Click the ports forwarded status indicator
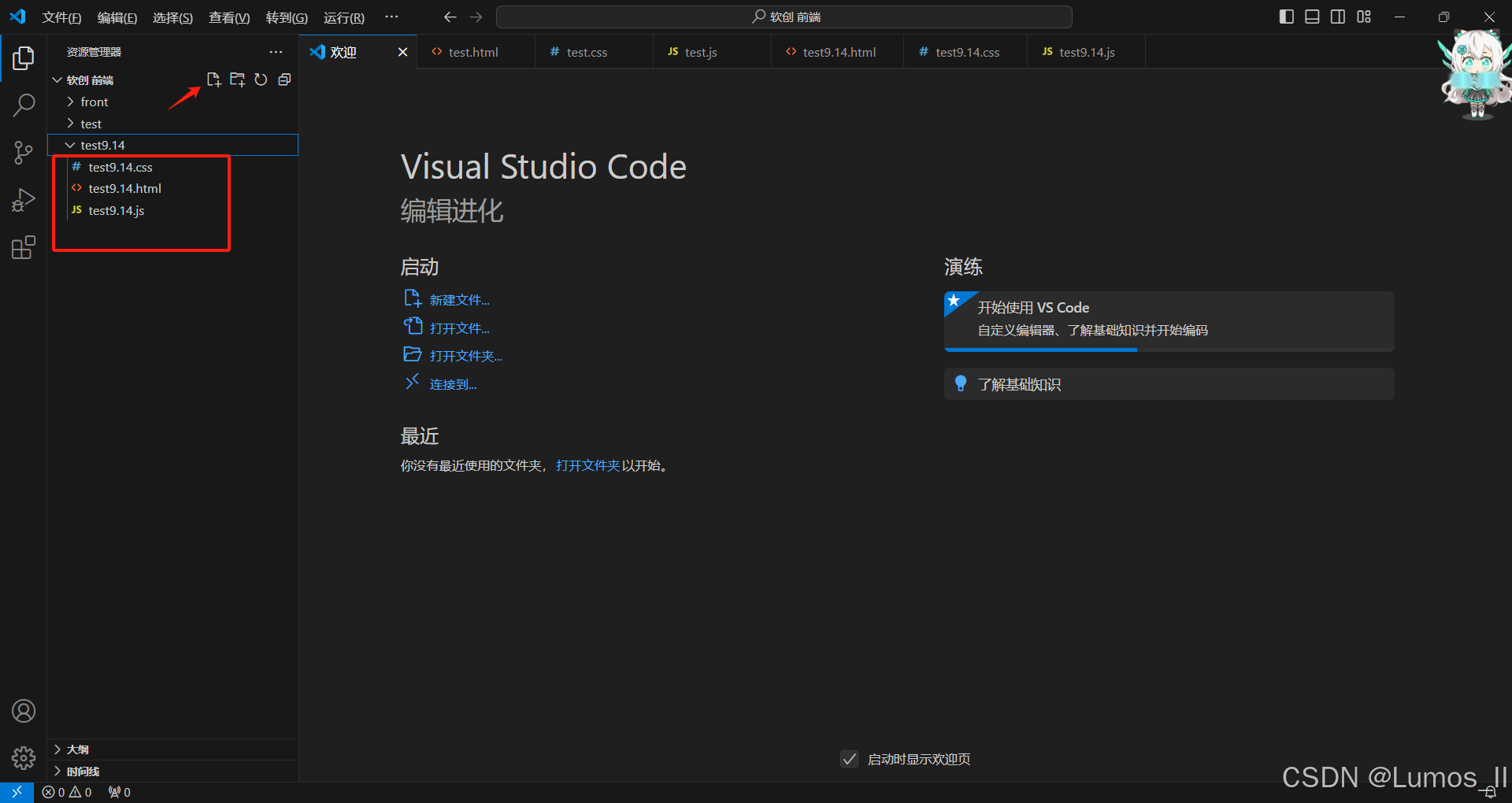Screen dimensions: 1512x803 pos(120,792)
